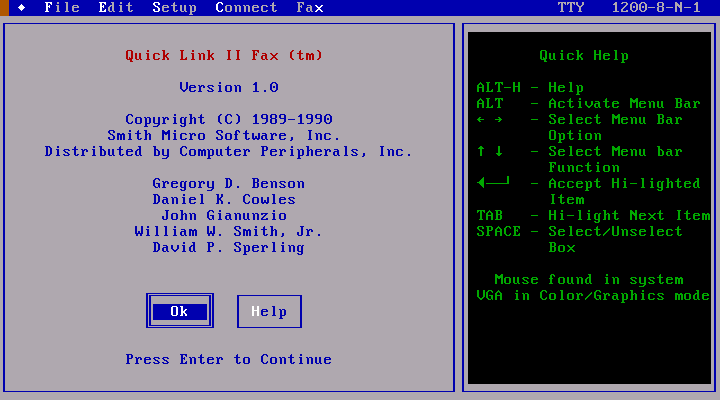This screenshot has width=720, height=400.
Task: Open the File menu
Action: [62, 7]
